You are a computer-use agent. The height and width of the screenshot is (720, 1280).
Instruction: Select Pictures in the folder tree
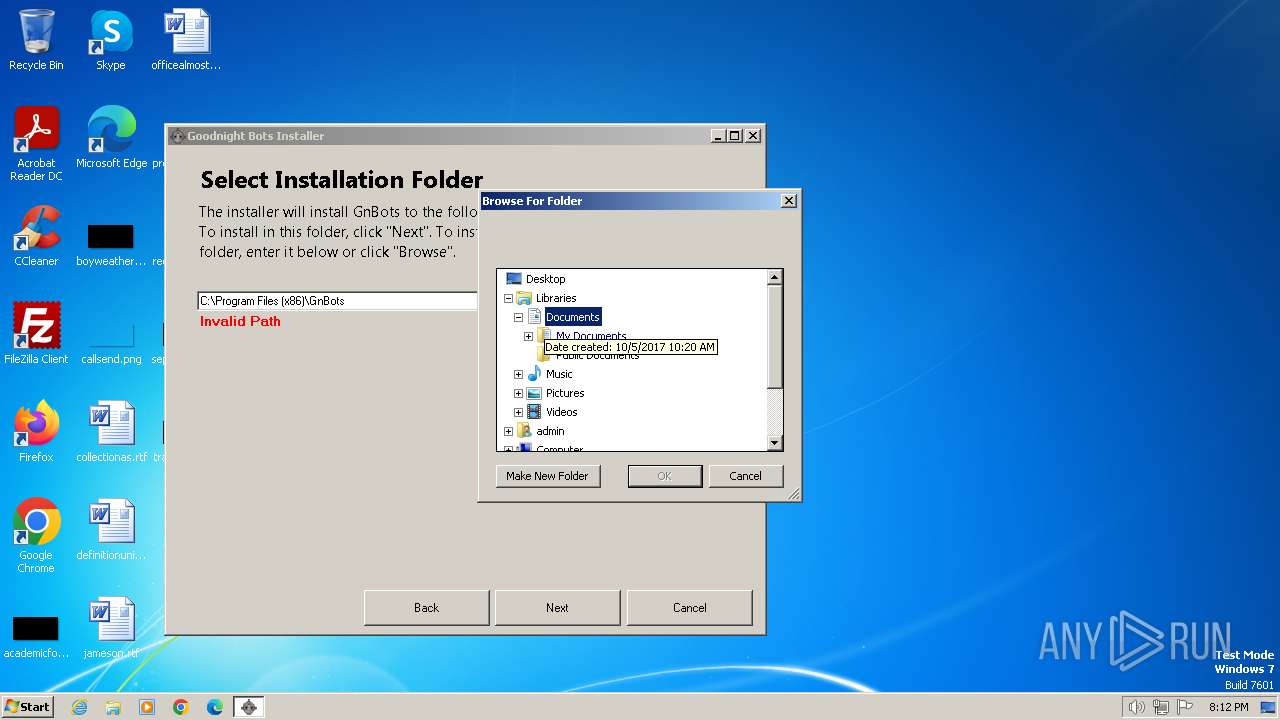point(565,393)
